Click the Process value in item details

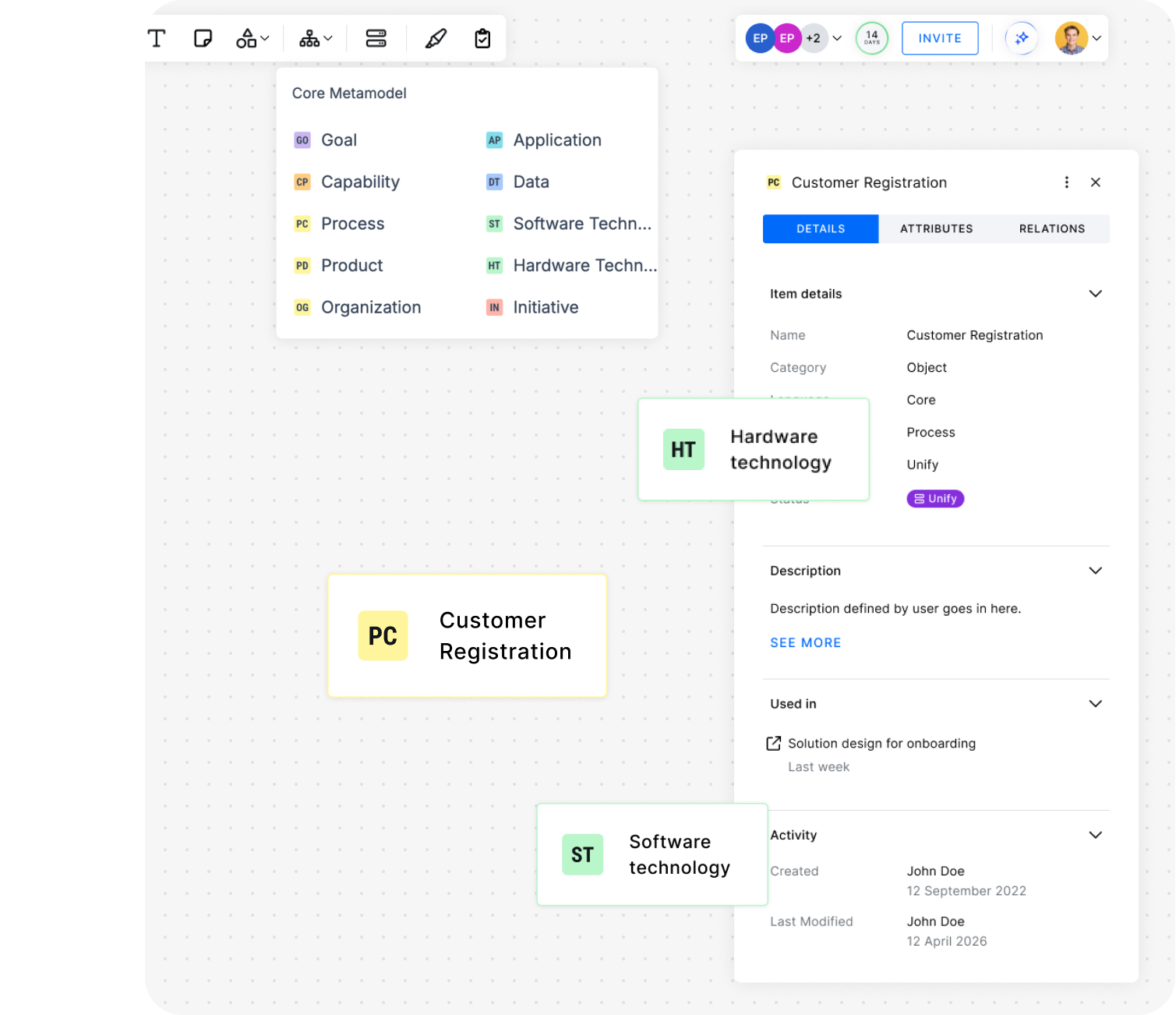931,433
